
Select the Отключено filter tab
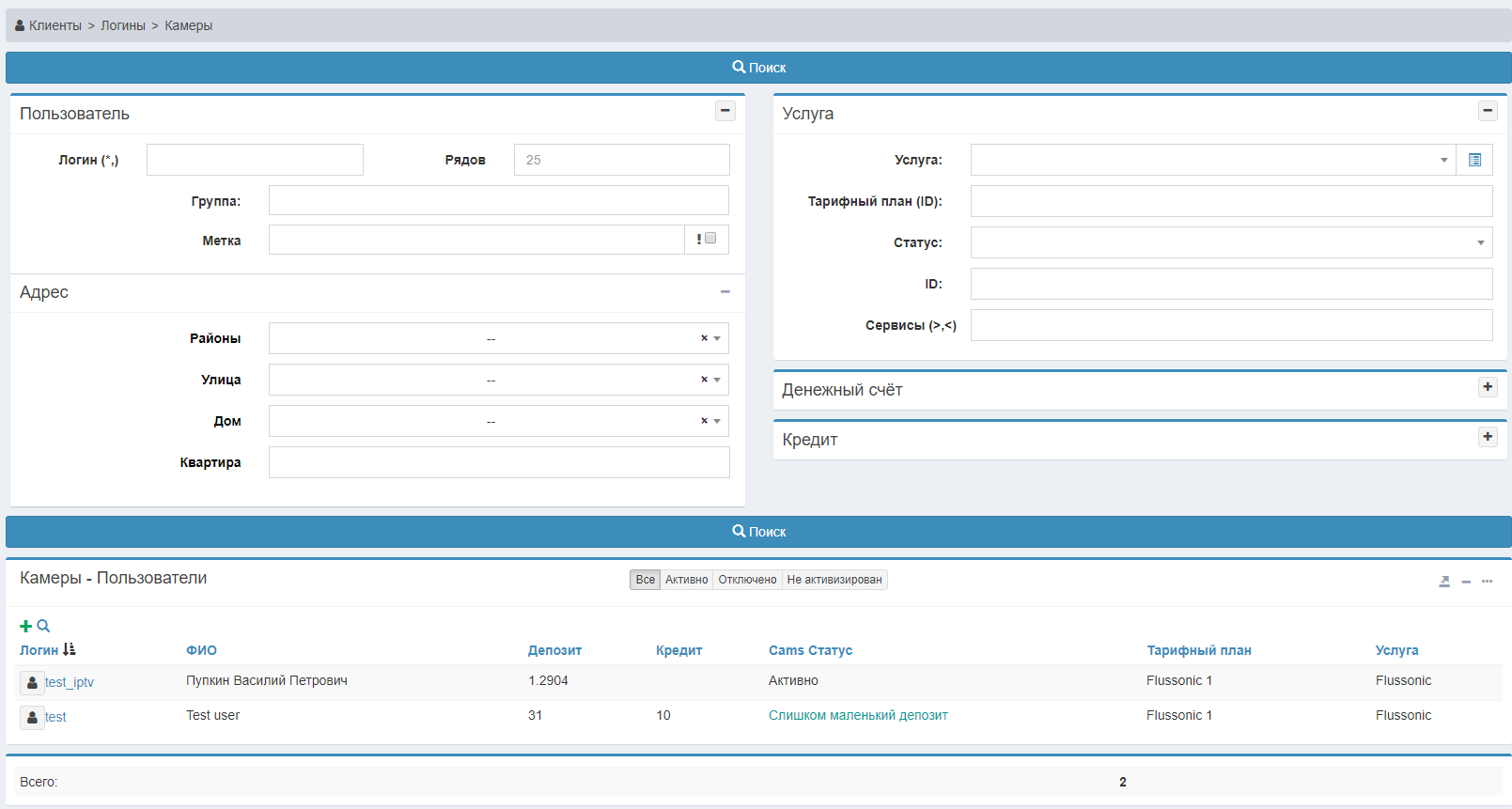point(747,580)
